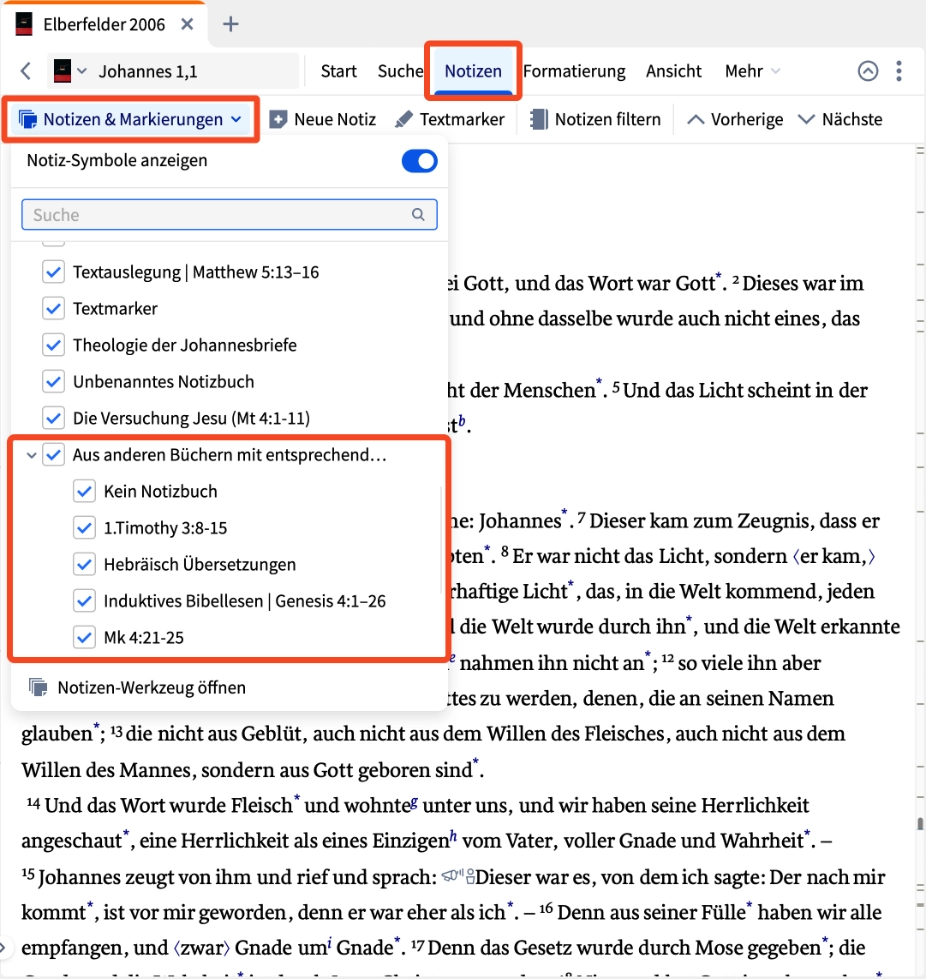Click the book cover icon beside Johannes 1,1
This screenshot has height=979, width=926.
pyautogui.click(x=62, y=71)
